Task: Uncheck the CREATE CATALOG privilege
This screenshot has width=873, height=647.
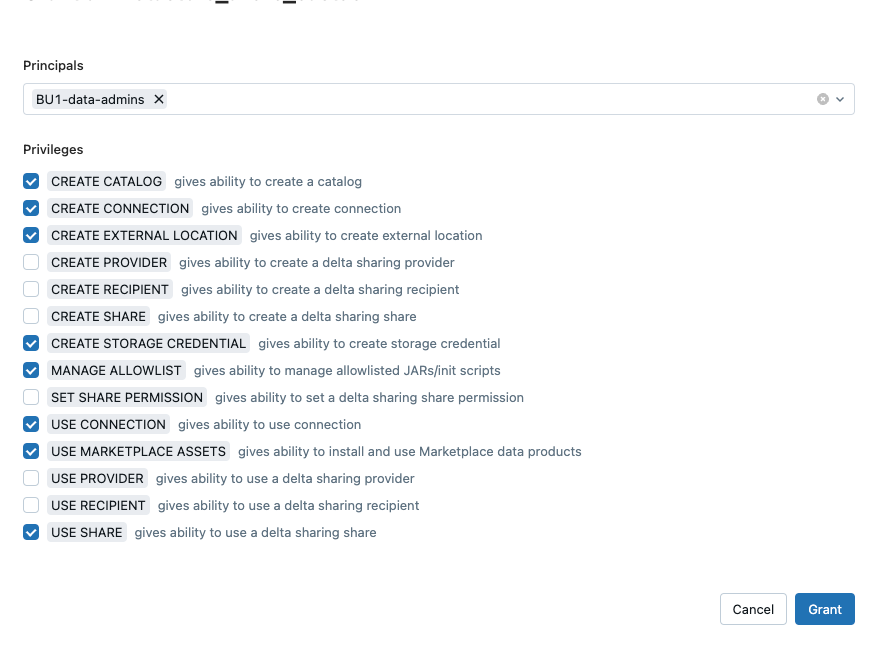Action: (31, 181)
